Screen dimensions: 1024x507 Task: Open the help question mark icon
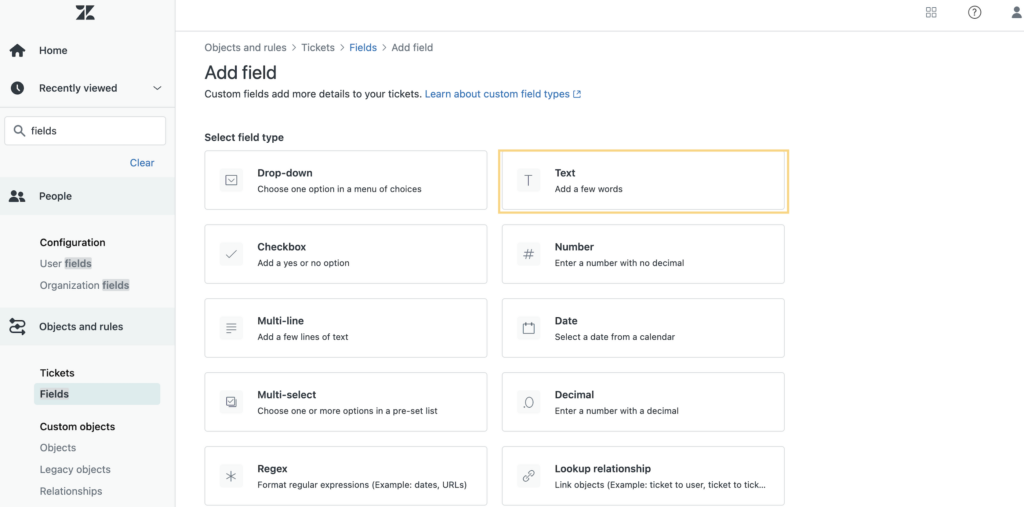coord(974,12)
